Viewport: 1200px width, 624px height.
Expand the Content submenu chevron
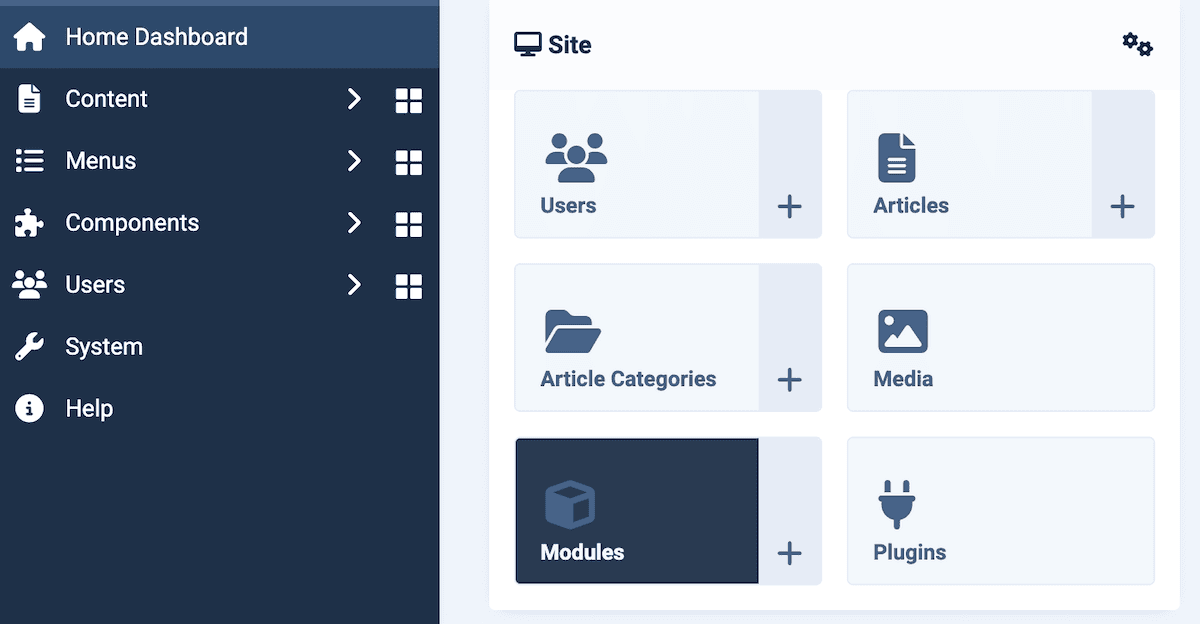pos(355,99)
